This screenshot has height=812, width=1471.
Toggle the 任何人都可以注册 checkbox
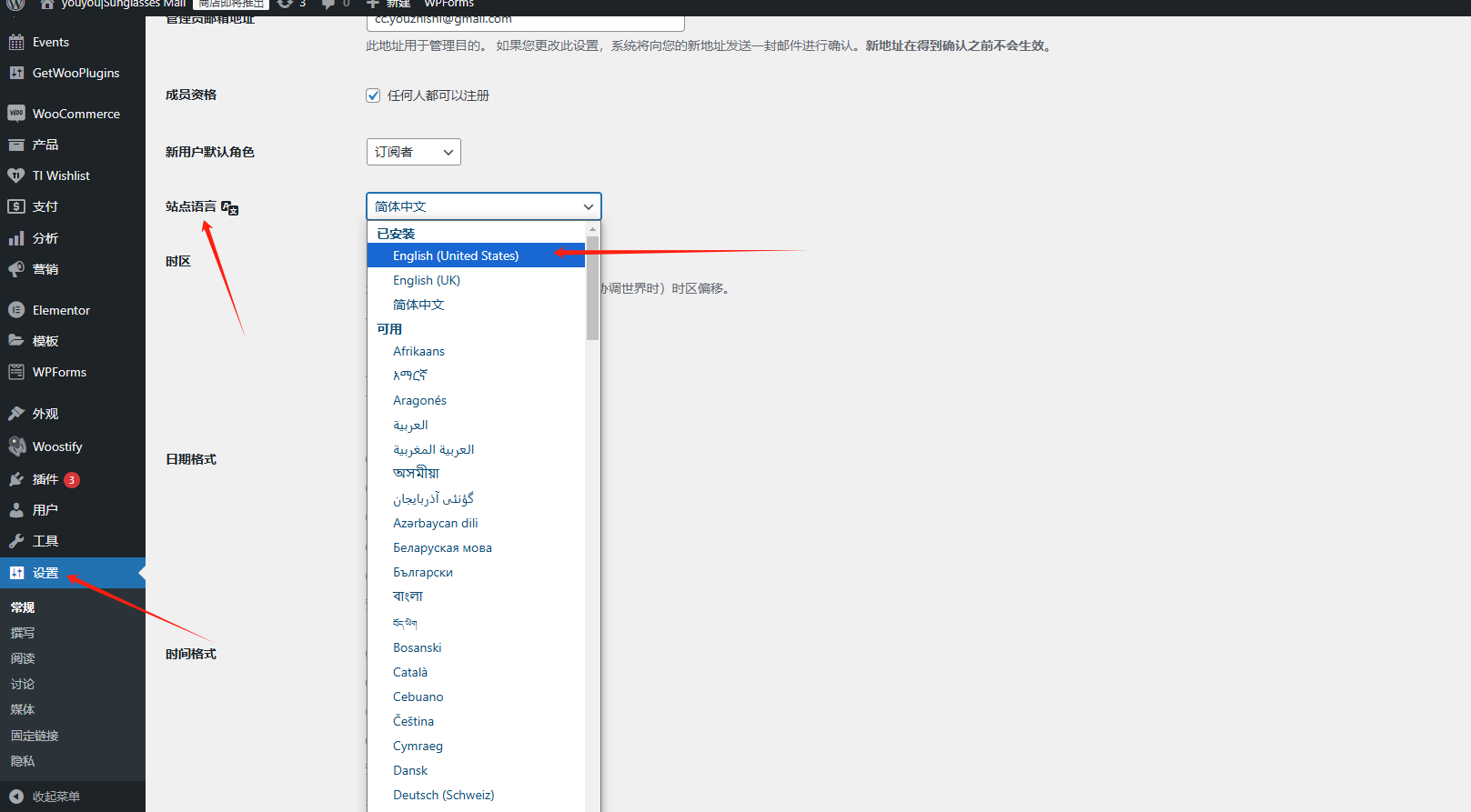coord(373,95)
